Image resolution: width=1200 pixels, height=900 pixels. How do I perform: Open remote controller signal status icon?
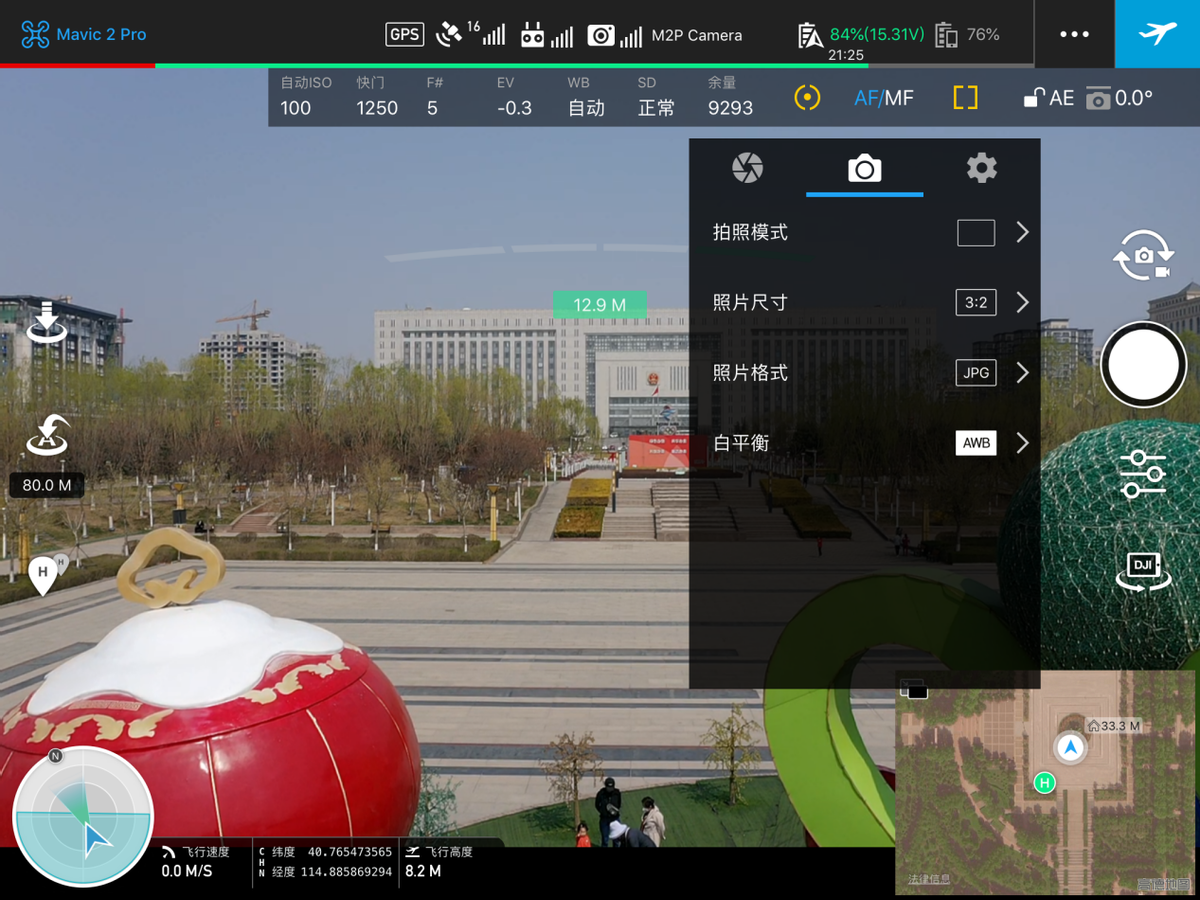547,36
